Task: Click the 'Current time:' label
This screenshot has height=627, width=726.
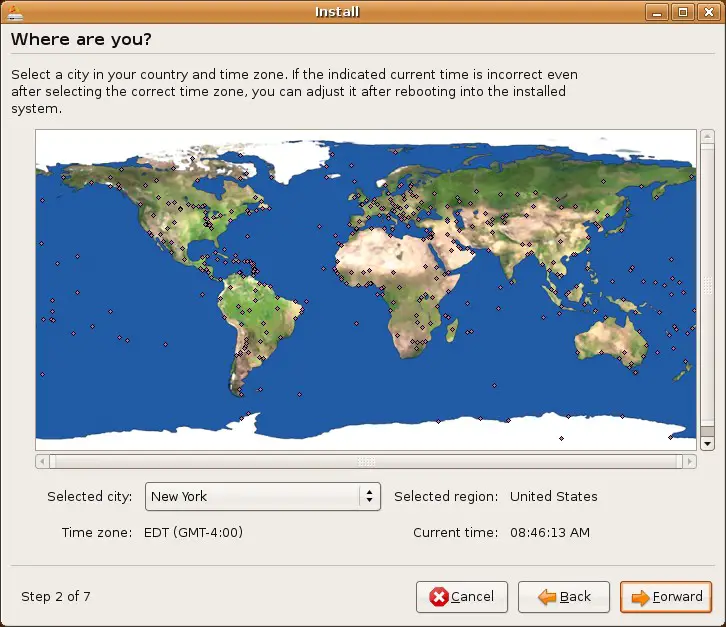Action: tap(456, 533)
